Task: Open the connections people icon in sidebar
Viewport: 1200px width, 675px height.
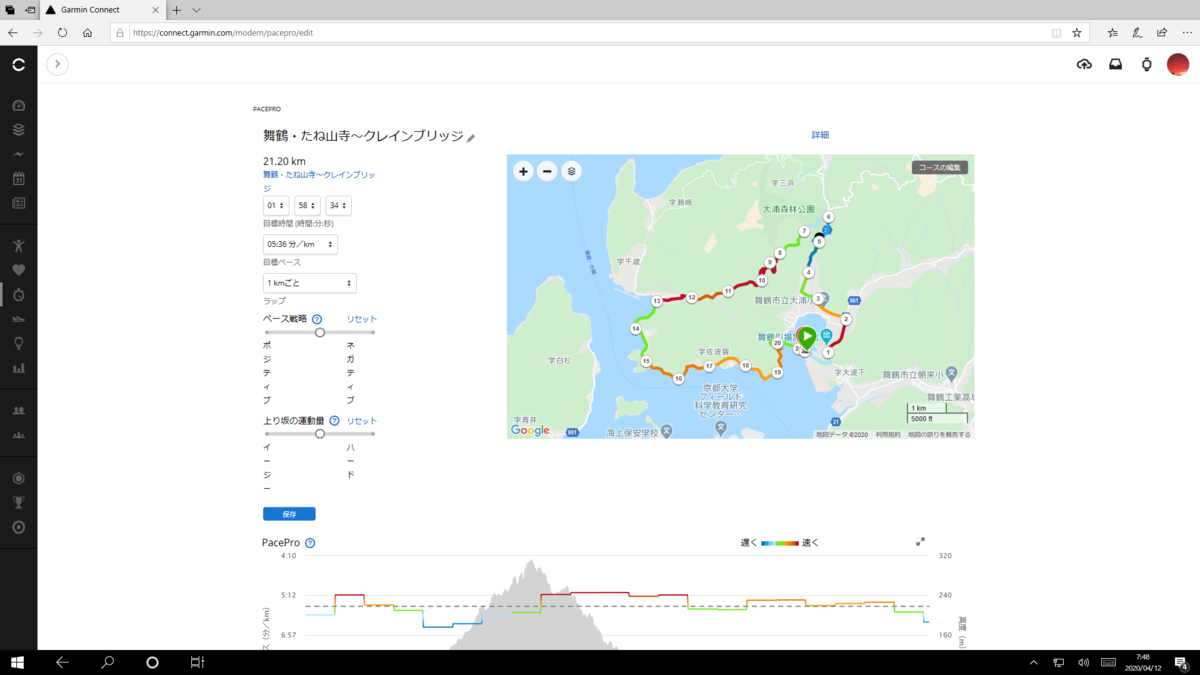Action: (x=18, y=410)
